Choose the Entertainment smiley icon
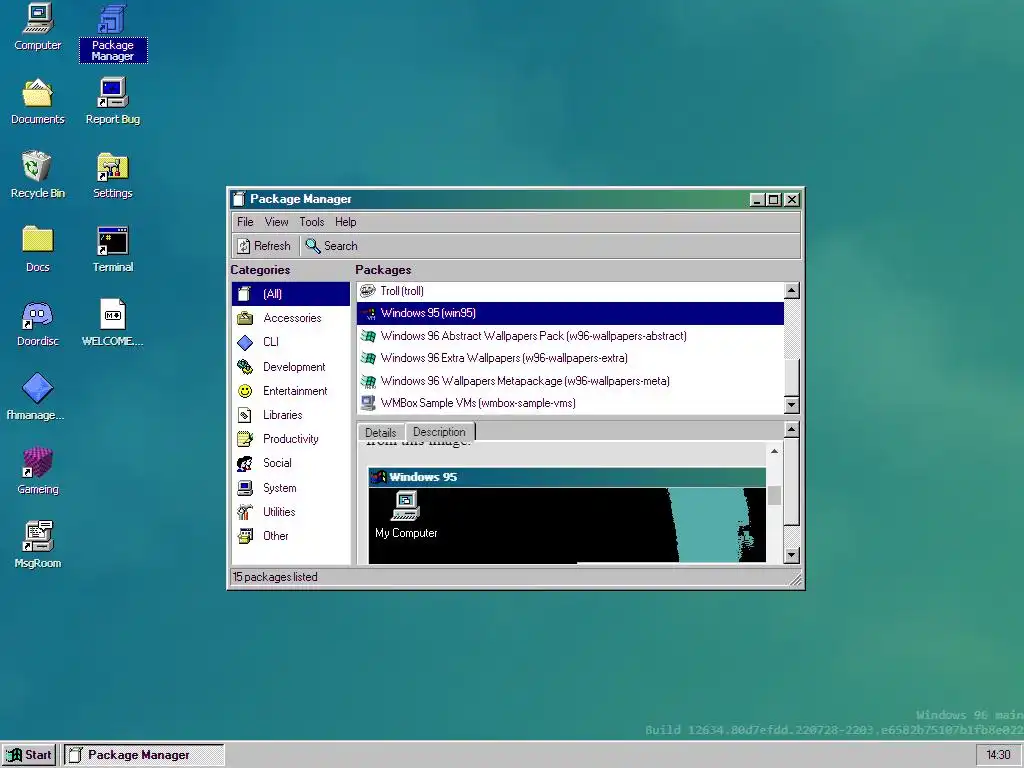This screenshot has width=1024, height=768. point(245,391)
